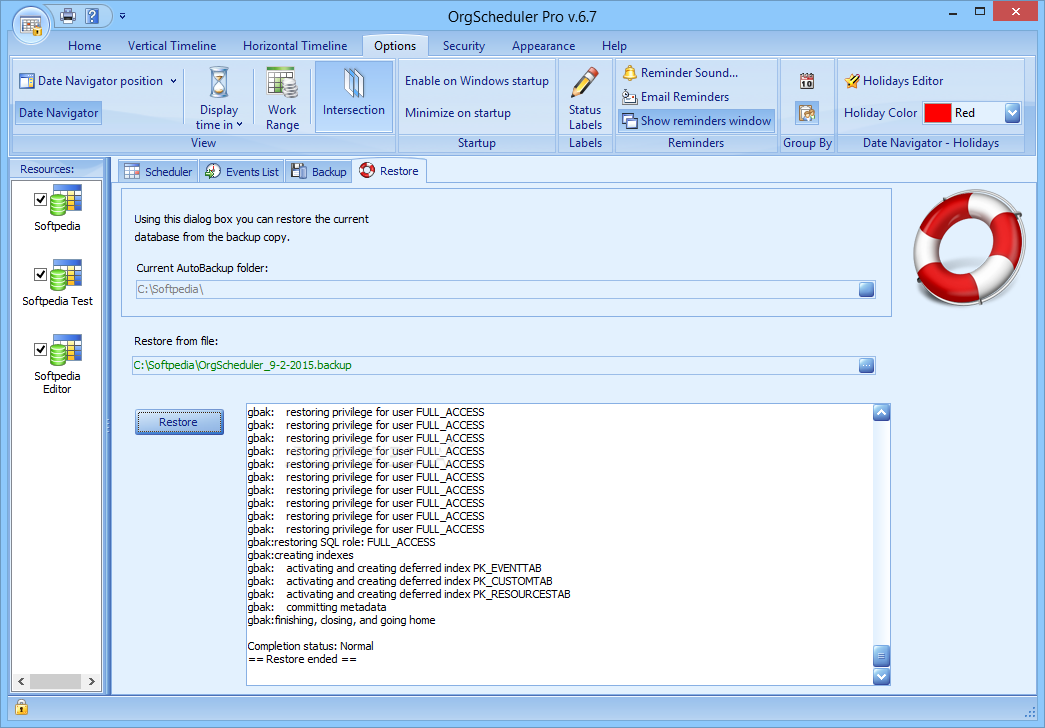Click the OrgScheduler application menu orb
This screenshot has height=728, width=1045.
pyautogui.click(x=31, y=25)
